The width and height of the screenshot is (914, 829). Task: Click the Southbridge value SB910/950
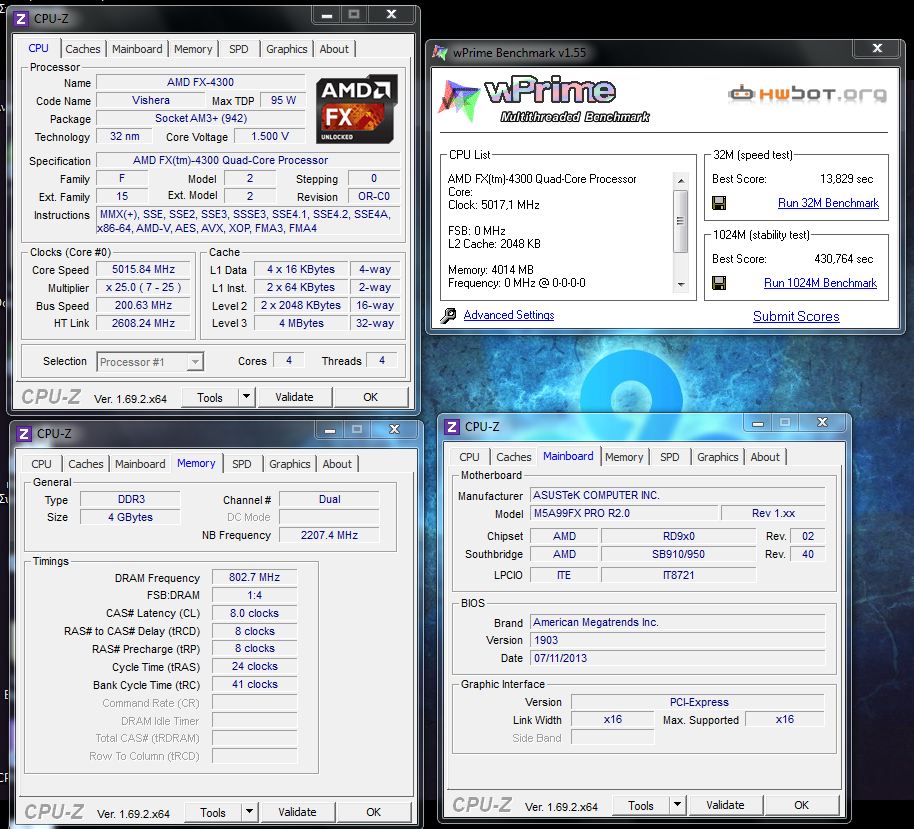(x=679, y=554)
